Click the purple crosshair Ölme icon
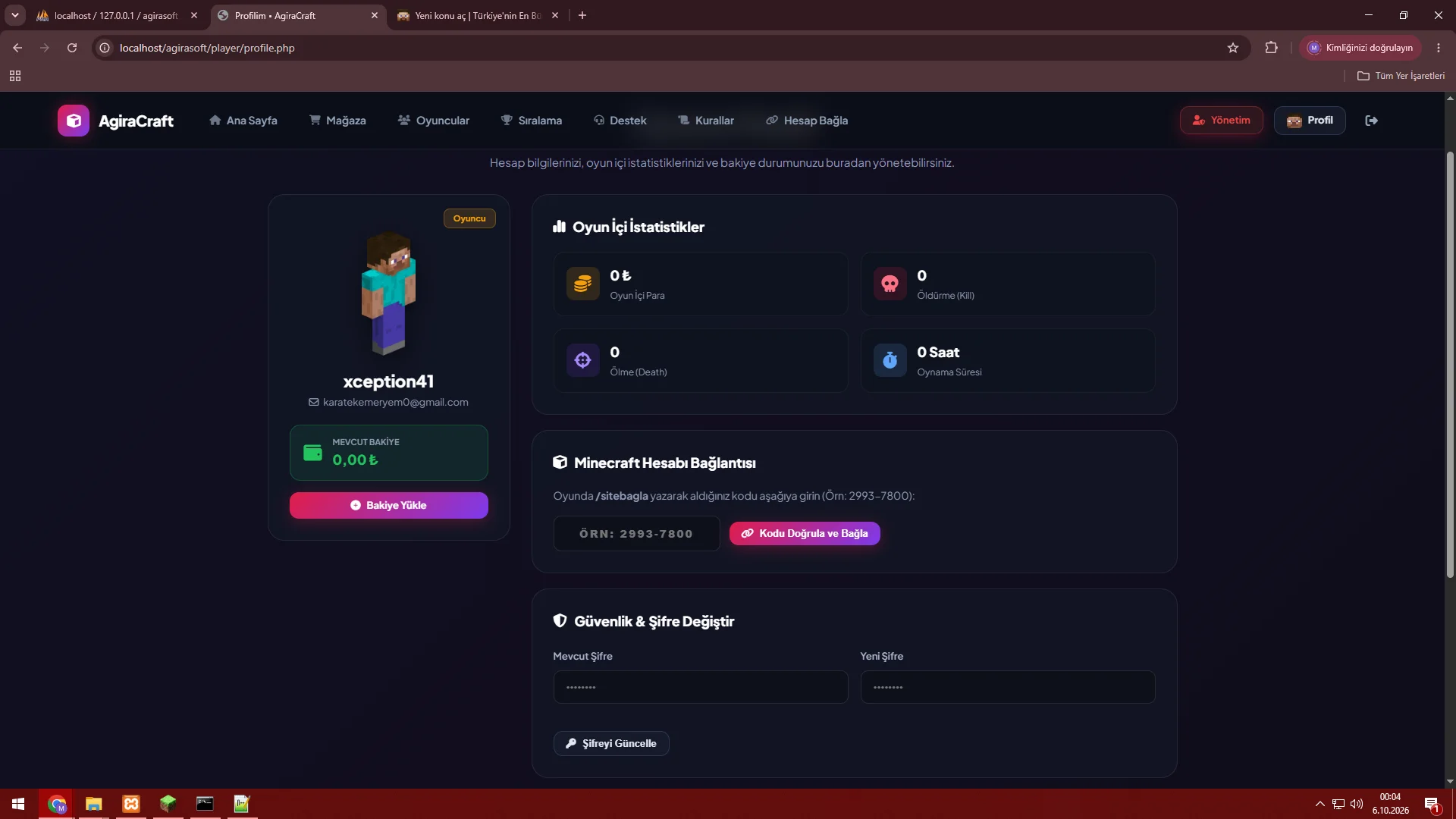This screenshot has width=1456, height=819. [x=582, y=360]
